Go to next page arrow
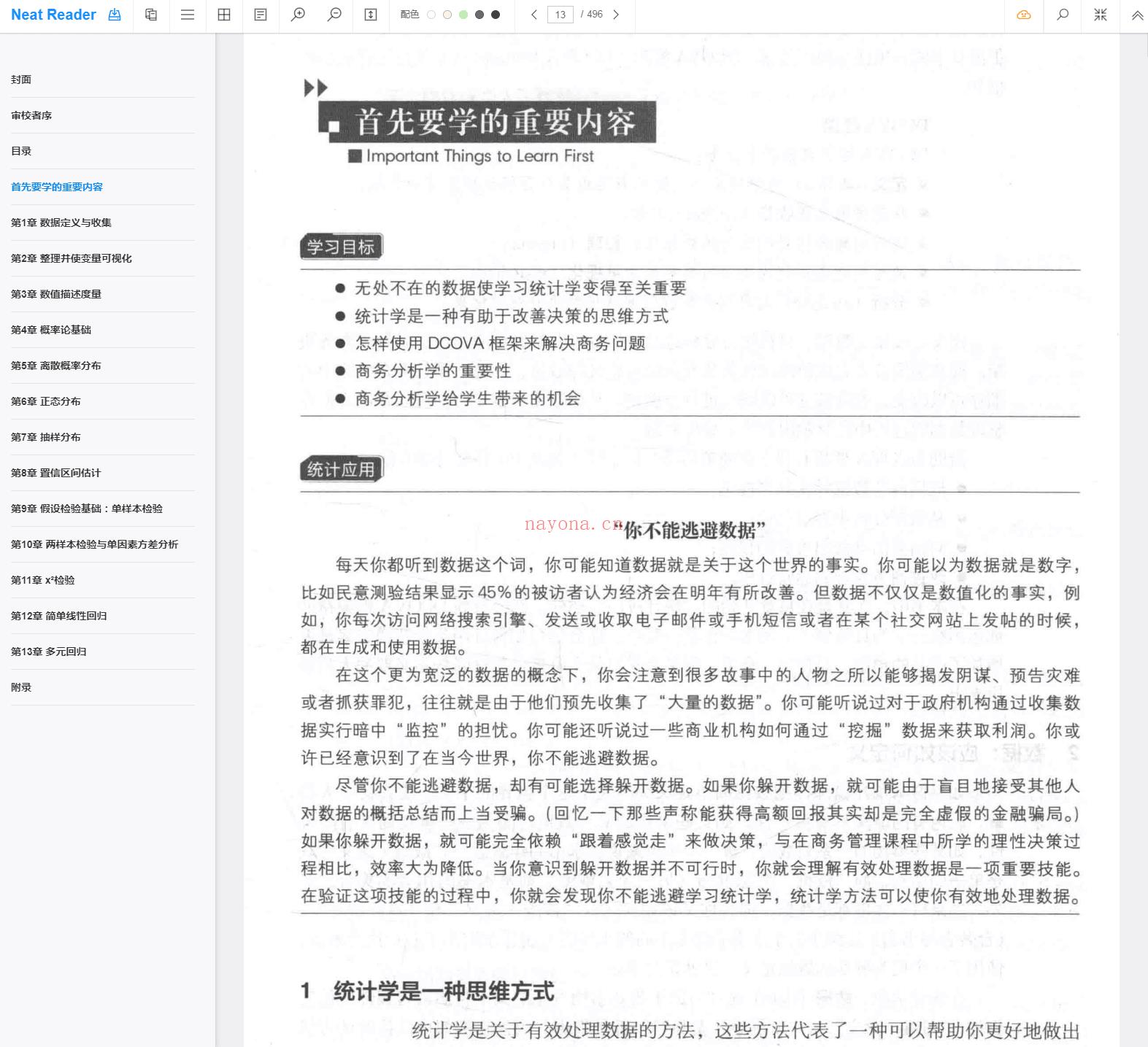 (616, 15)
